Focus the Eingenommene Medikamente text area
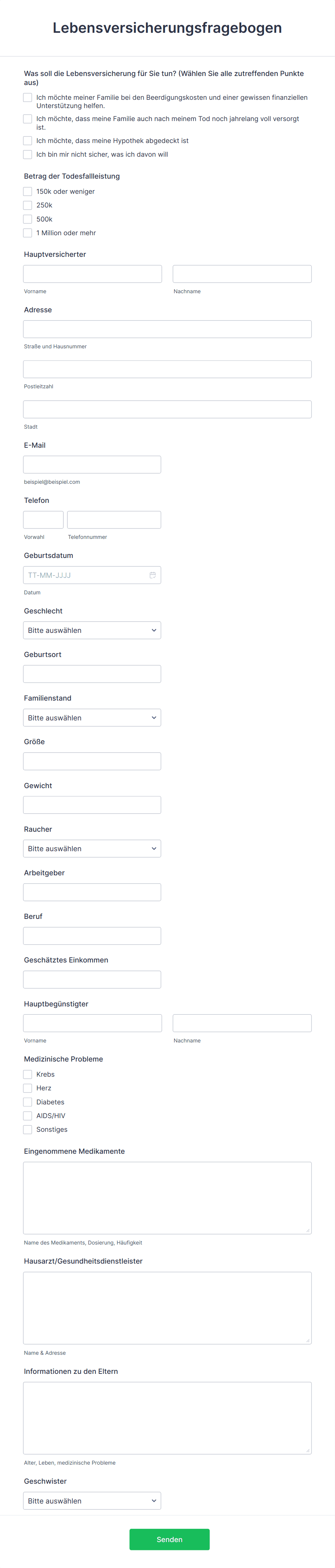This screenshot has height=1568, width=335. pyautogui.click(x=167, y=1198)
